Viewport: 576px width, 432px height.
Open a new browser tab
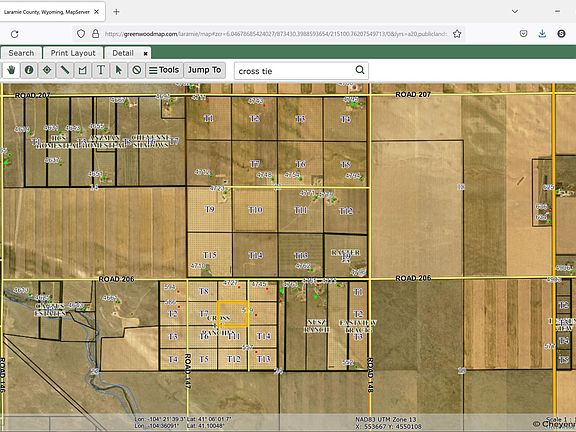116,12
